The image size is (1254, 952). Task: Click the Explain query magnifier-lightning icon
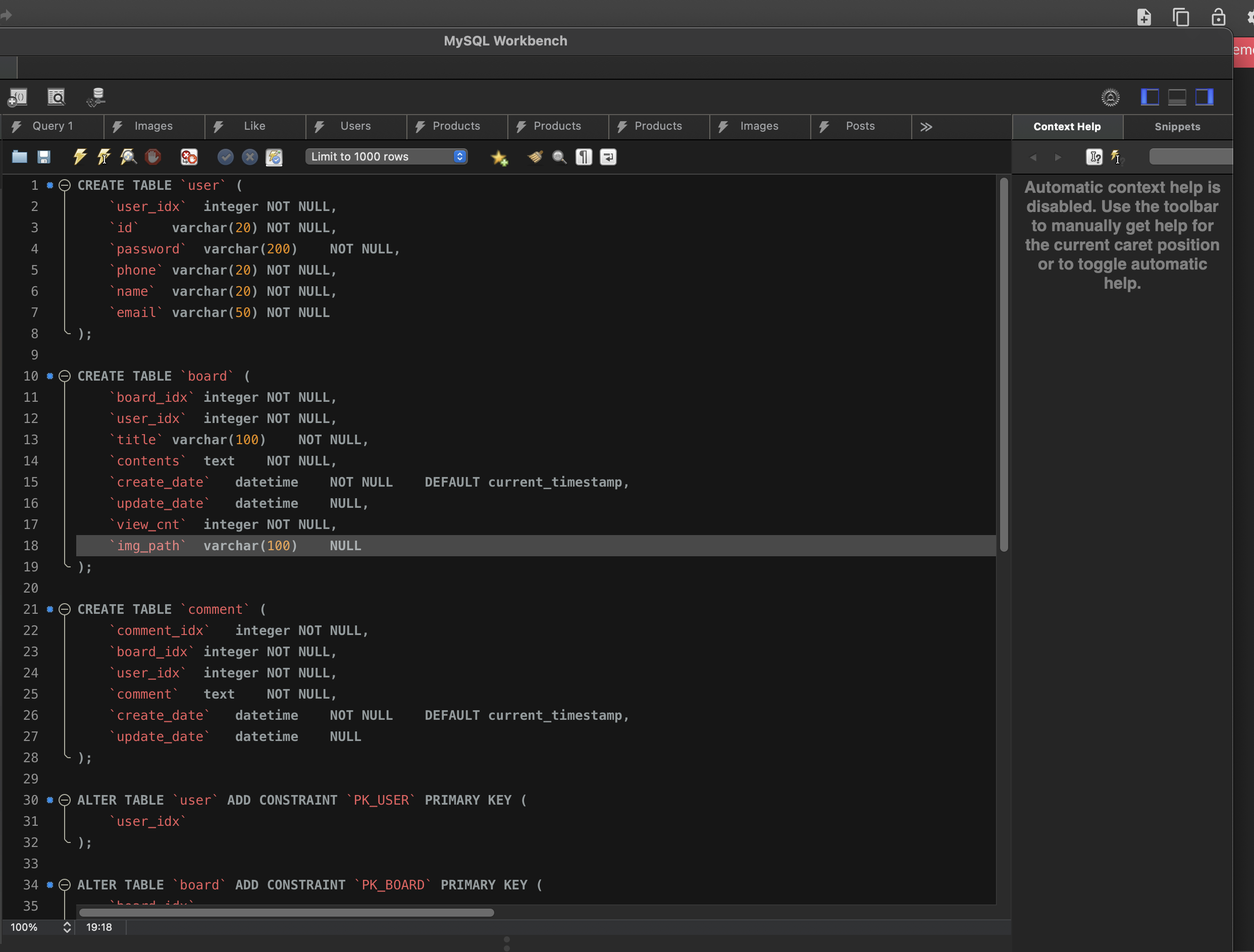pos(129,157)
